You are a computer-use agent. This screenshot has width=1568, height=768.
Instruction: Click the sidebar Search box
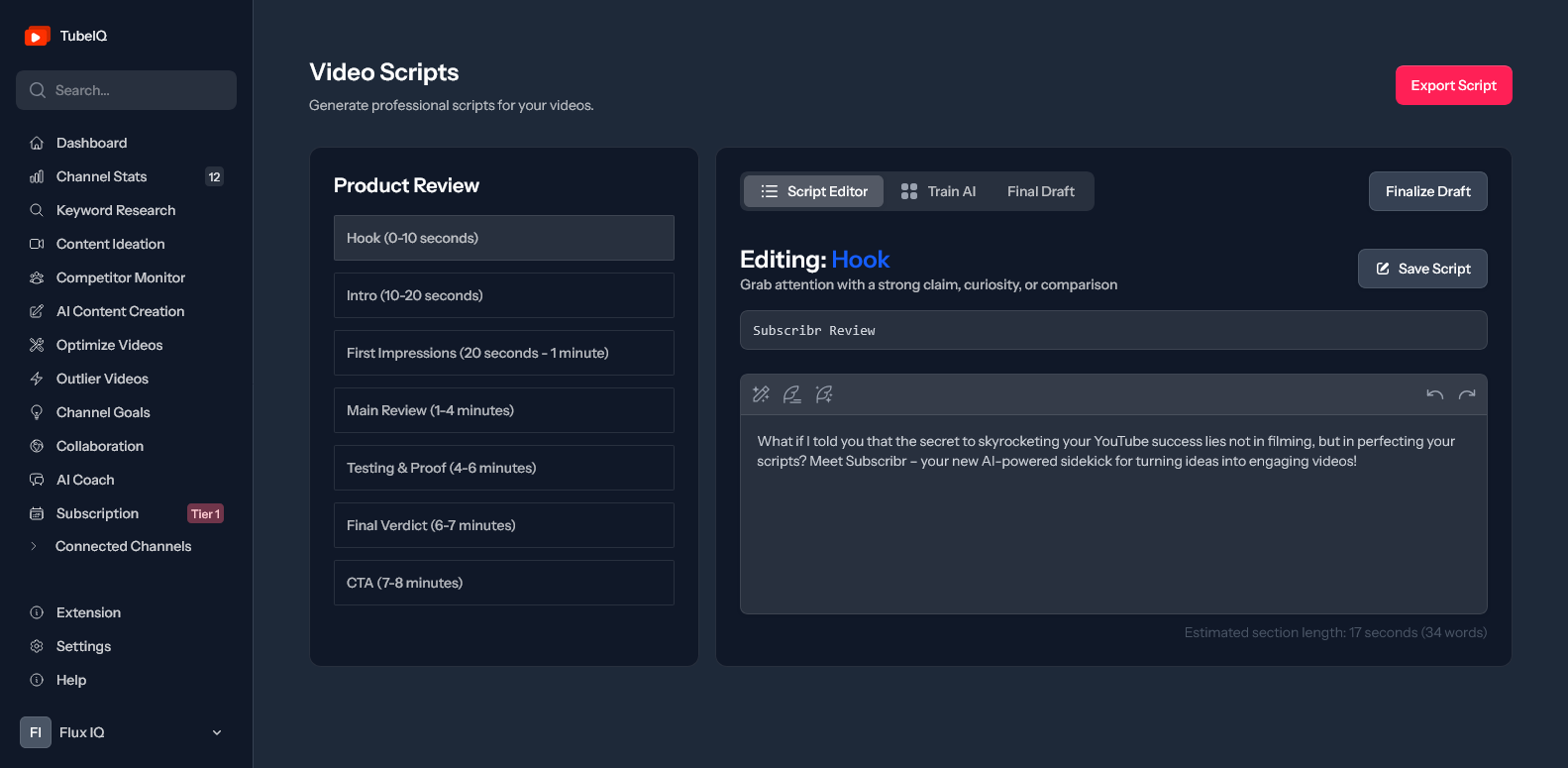pyautogui.click(x=126, y=90)
